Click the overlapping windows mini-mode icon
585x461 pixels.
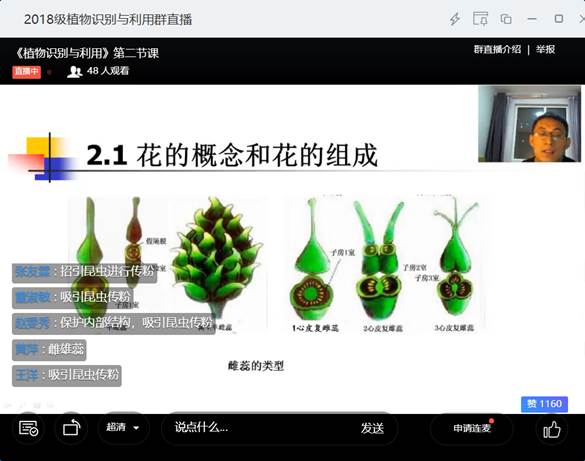click(506, 19)
